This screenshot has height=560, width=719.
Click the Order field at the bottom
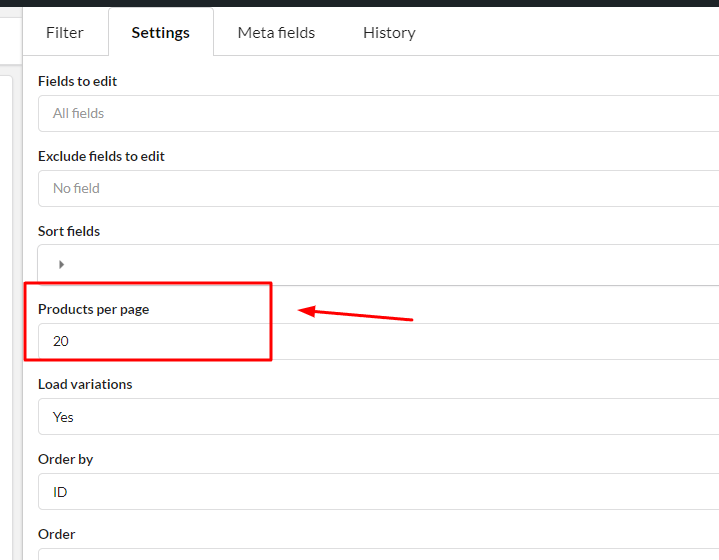click(378, 553)
